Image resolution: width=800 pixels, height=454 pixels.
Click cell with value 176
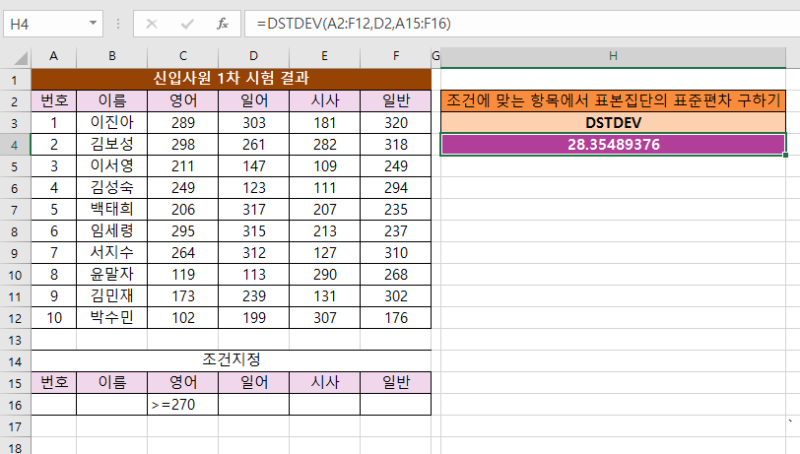click(396, 318)
